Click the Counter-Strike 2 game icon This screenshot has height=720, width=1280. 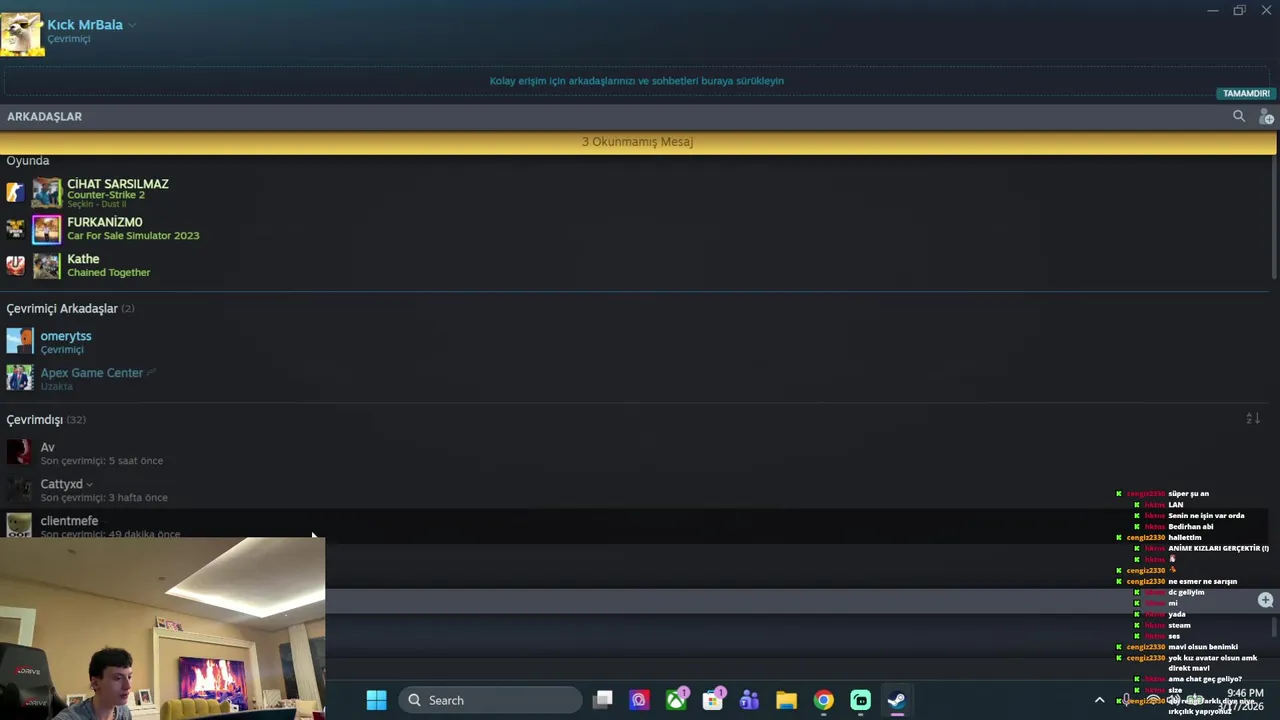15,192
